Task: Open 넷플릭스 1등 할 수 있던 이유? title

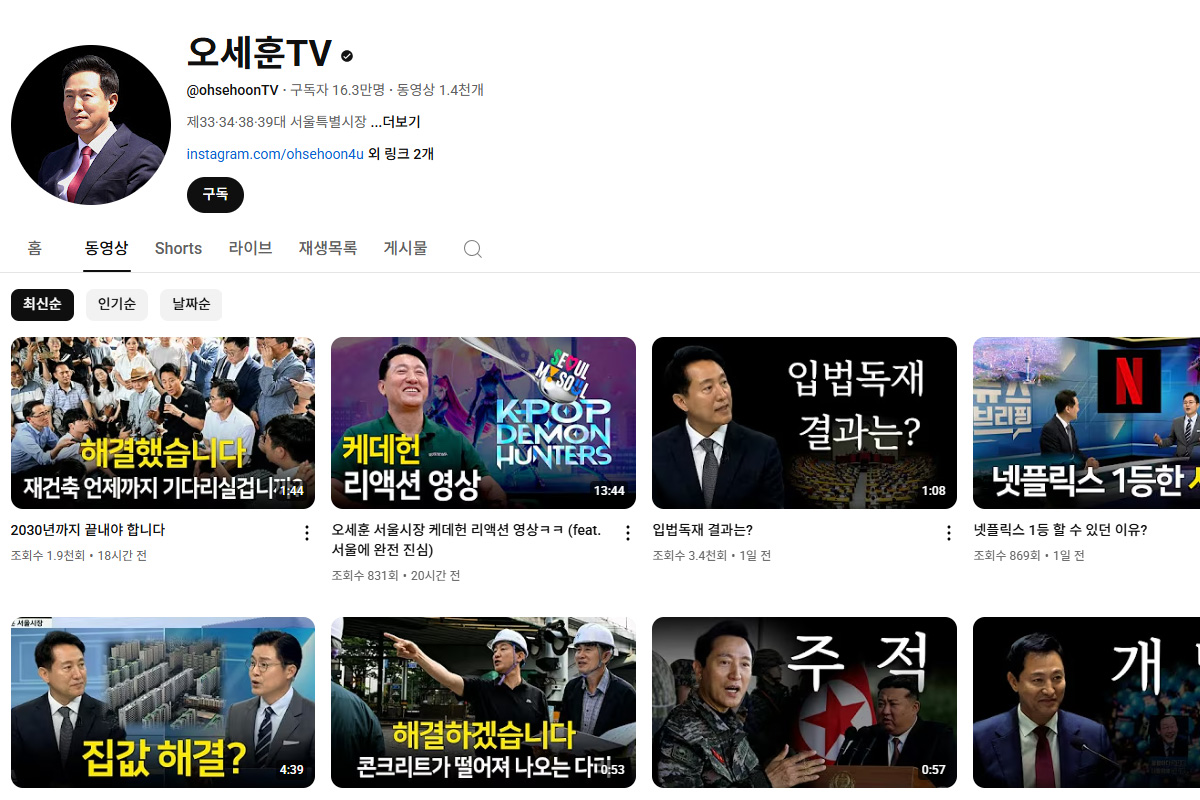Action: tap(1060, 530)
